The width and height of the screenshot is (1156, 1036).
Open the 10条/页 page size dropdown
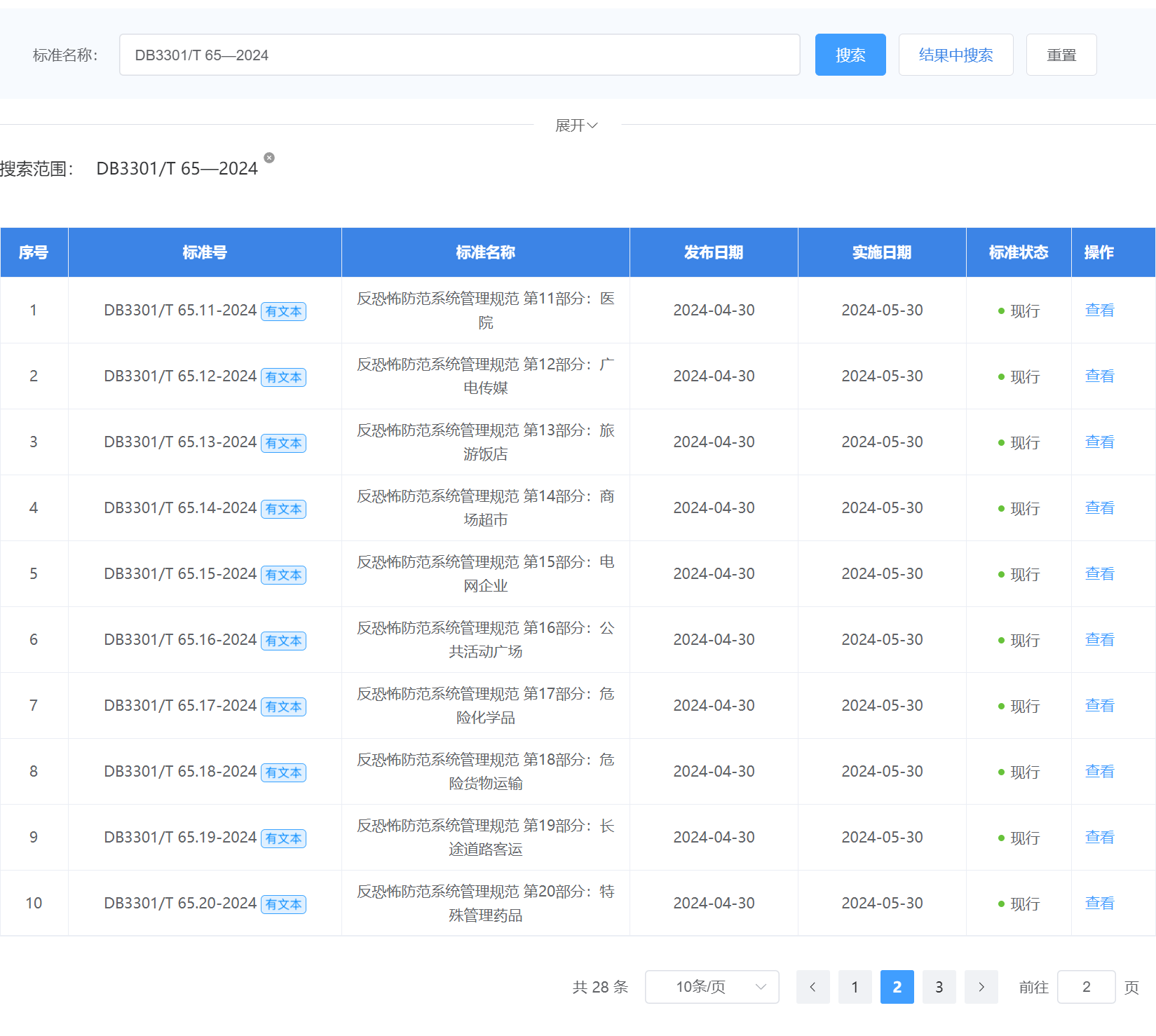click(712, 987)
